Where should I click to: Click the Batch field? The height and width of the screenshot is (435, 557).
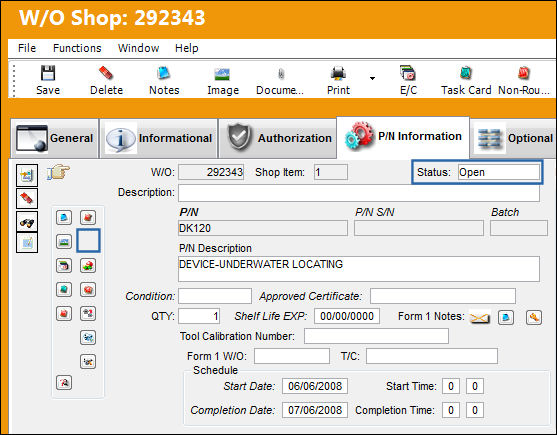[519, 228]
